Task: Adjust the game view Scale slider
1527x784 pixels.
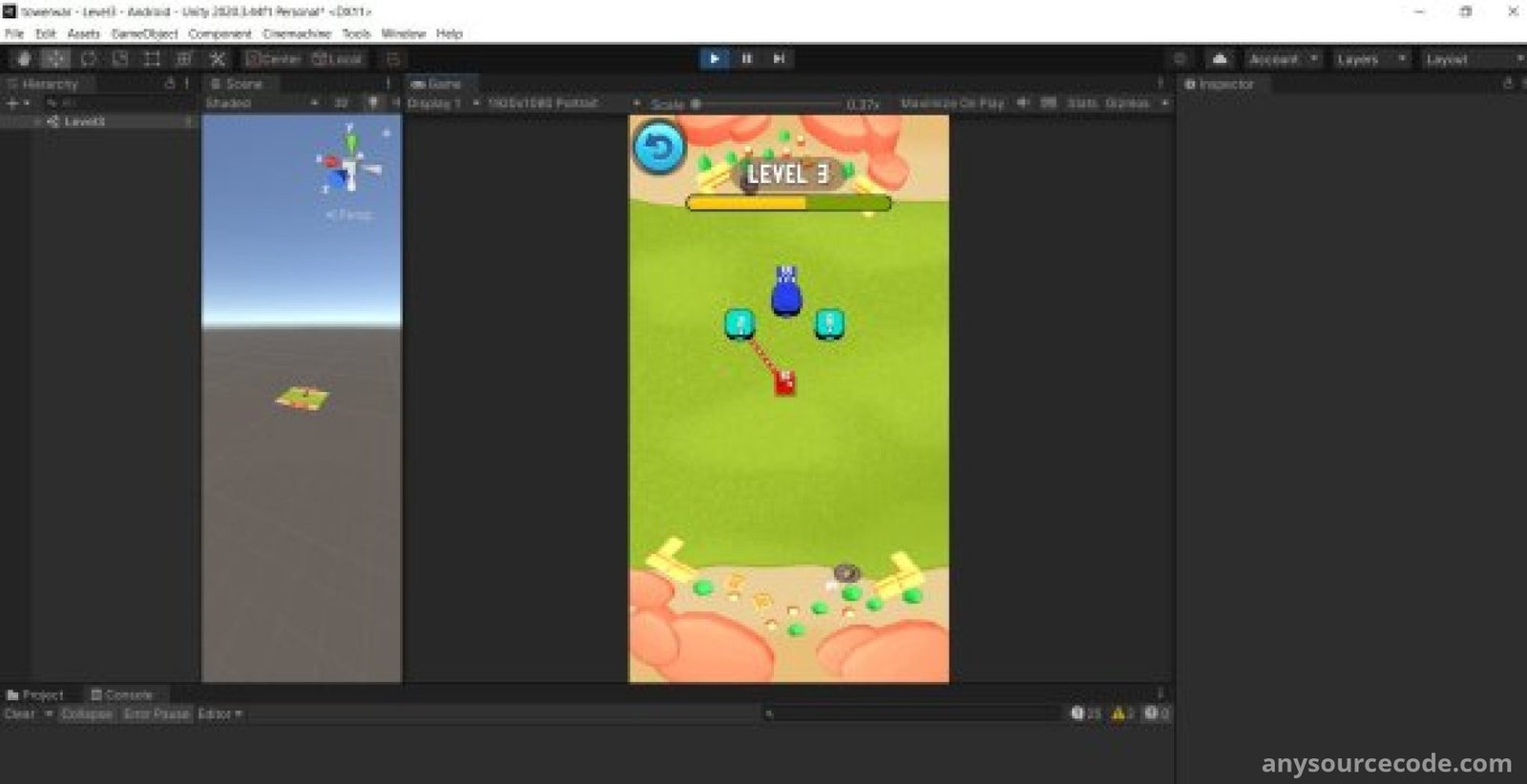Action: (x=697, y=103)
